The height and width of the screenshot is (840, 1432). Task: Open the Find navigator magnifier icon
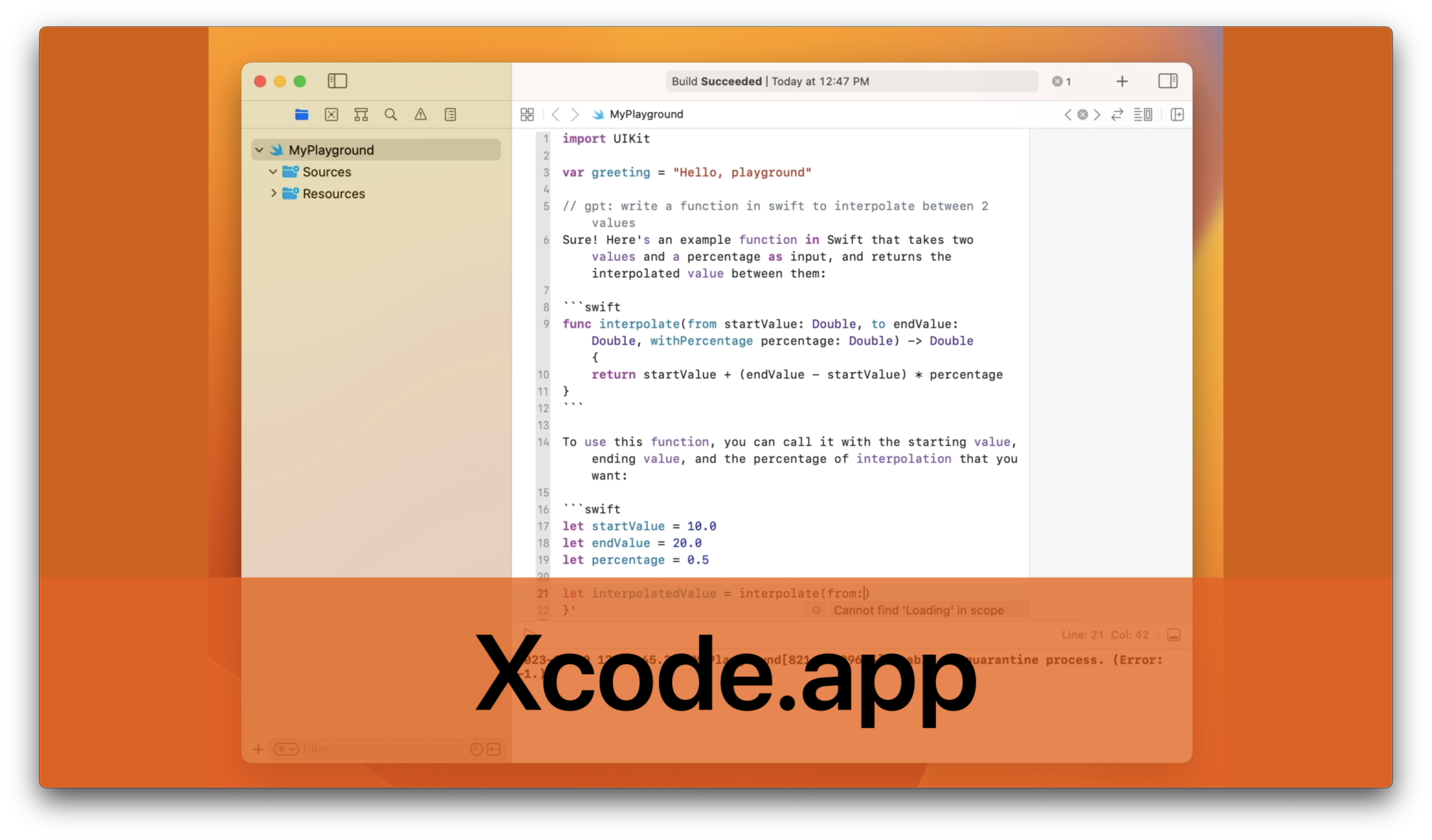(x=390, y=115)
